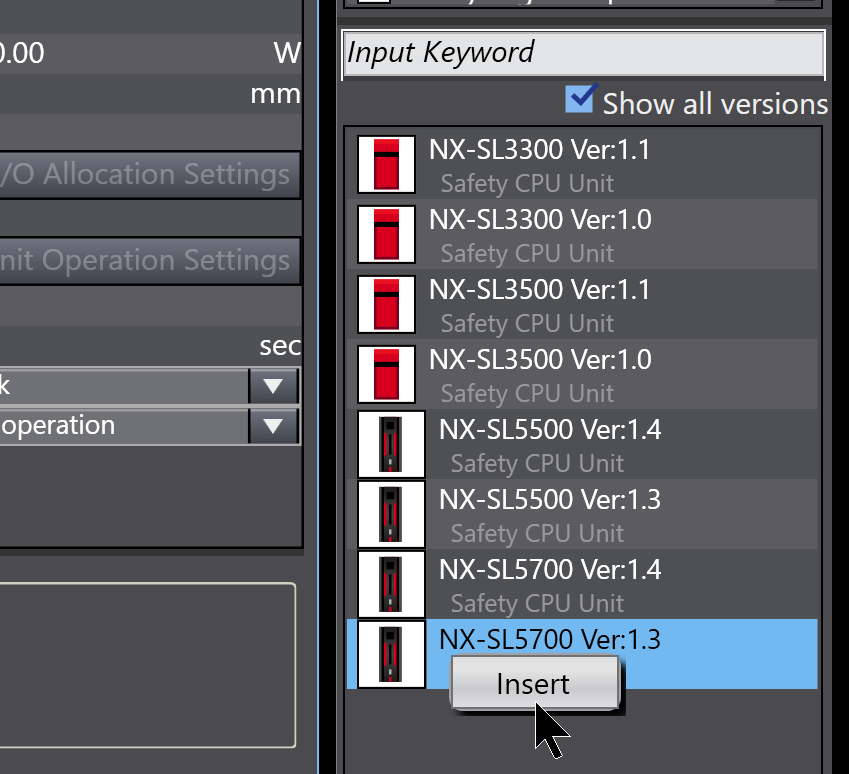Choose the NX-SL5500 Ver:1.3 text row

click(582, 514)
